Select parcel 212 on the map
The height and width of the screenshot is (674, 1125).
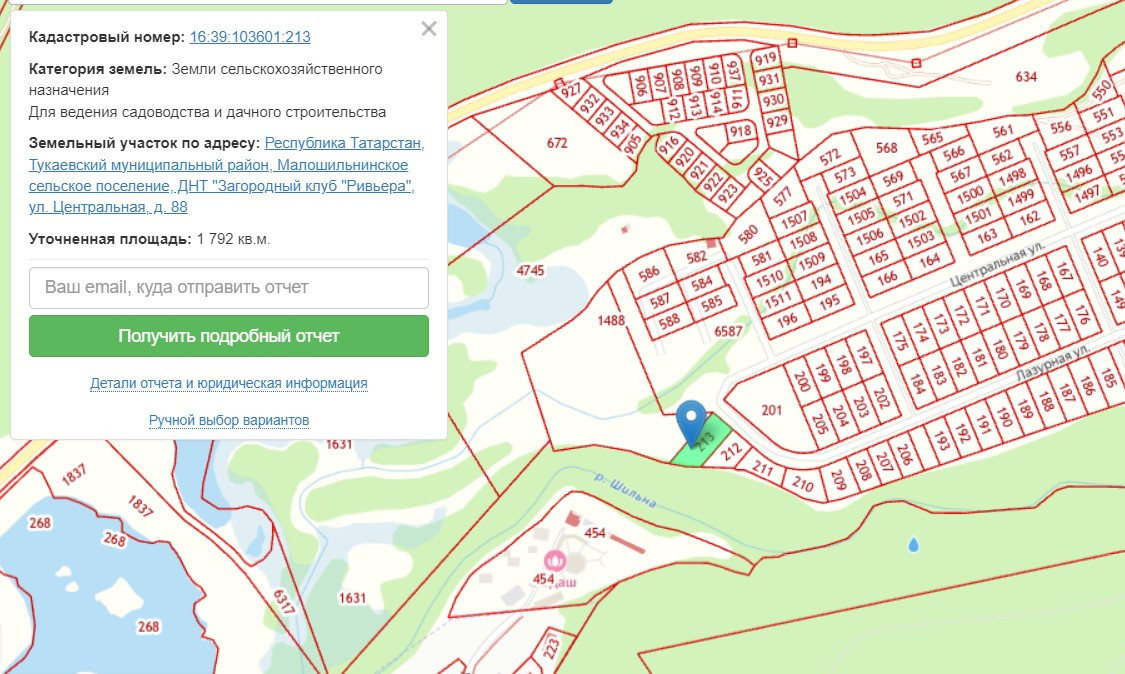click(730, 451)
